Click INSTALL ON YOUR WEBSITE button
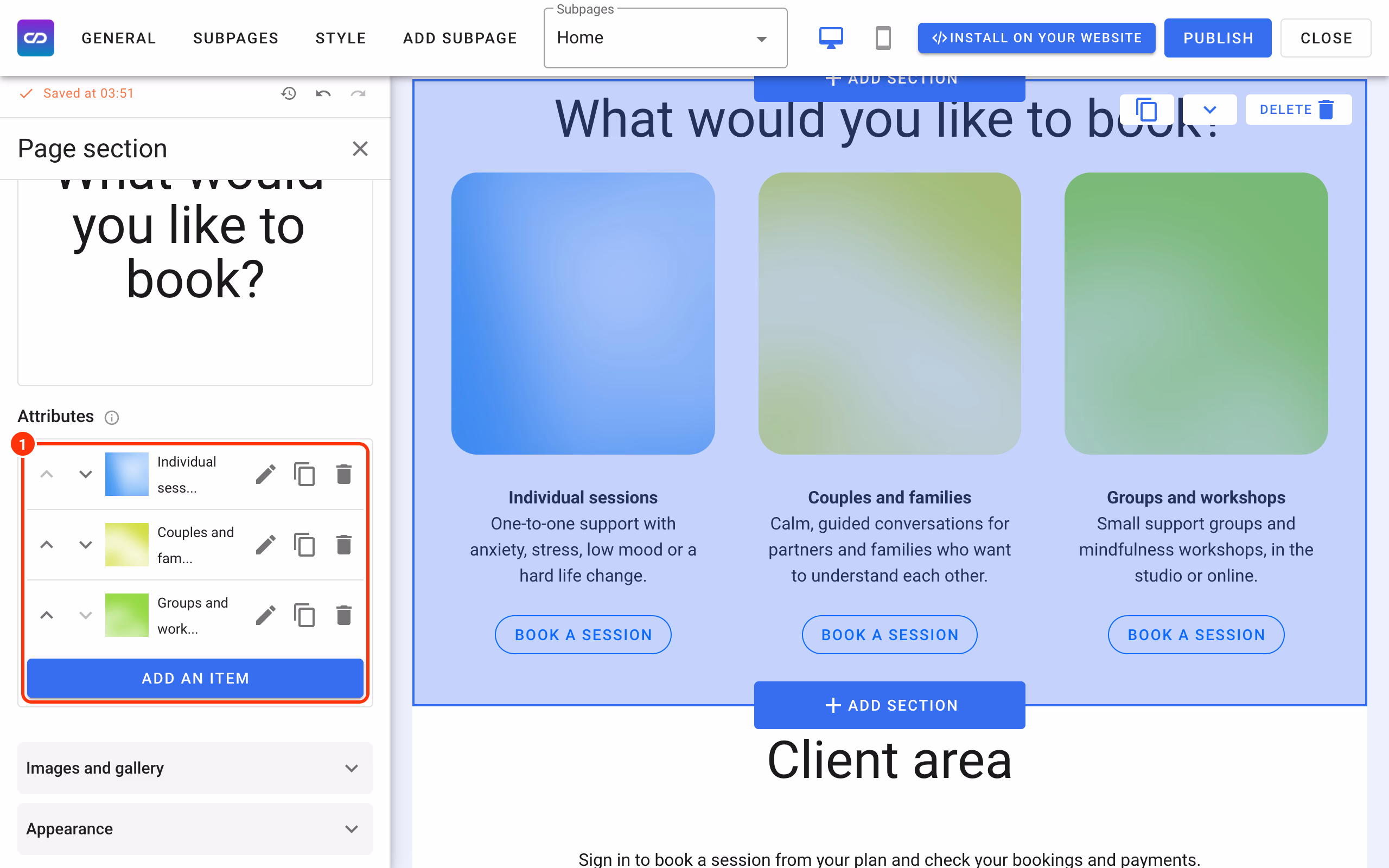 [1036, 38]
